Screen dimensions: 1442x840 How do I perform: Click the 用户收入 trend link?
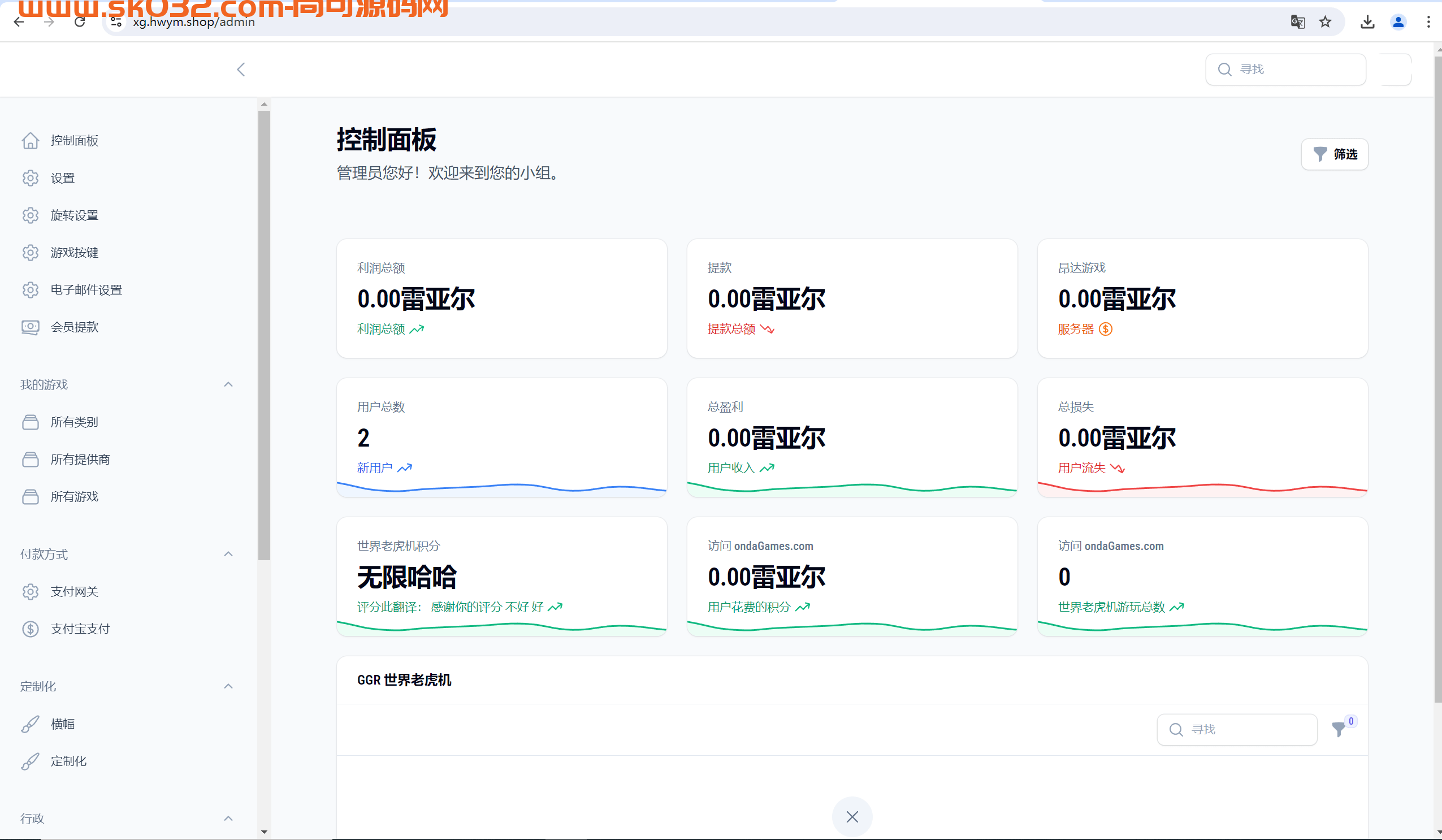coord(741,468)
